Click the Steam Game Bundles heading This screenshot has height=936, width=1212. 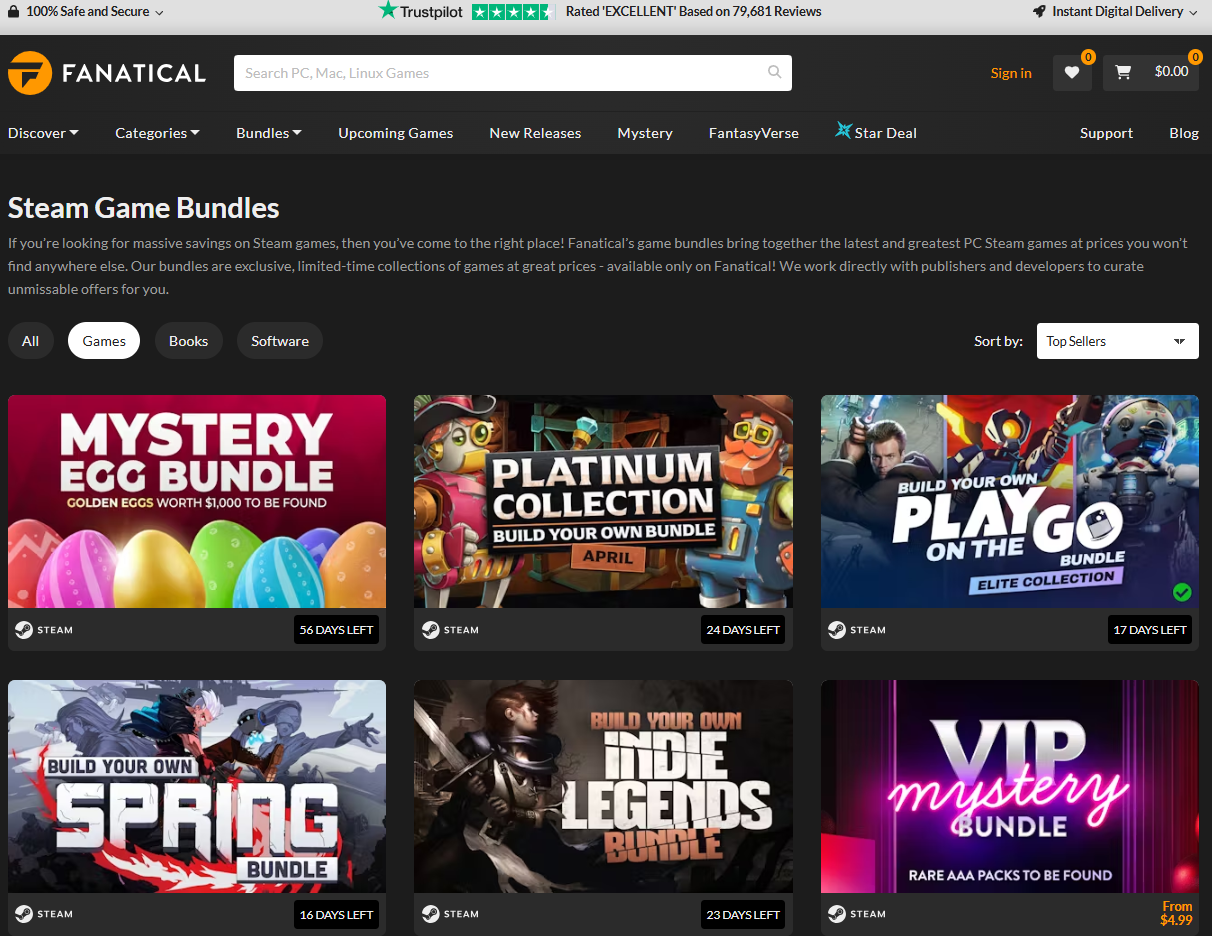[144, 208]
